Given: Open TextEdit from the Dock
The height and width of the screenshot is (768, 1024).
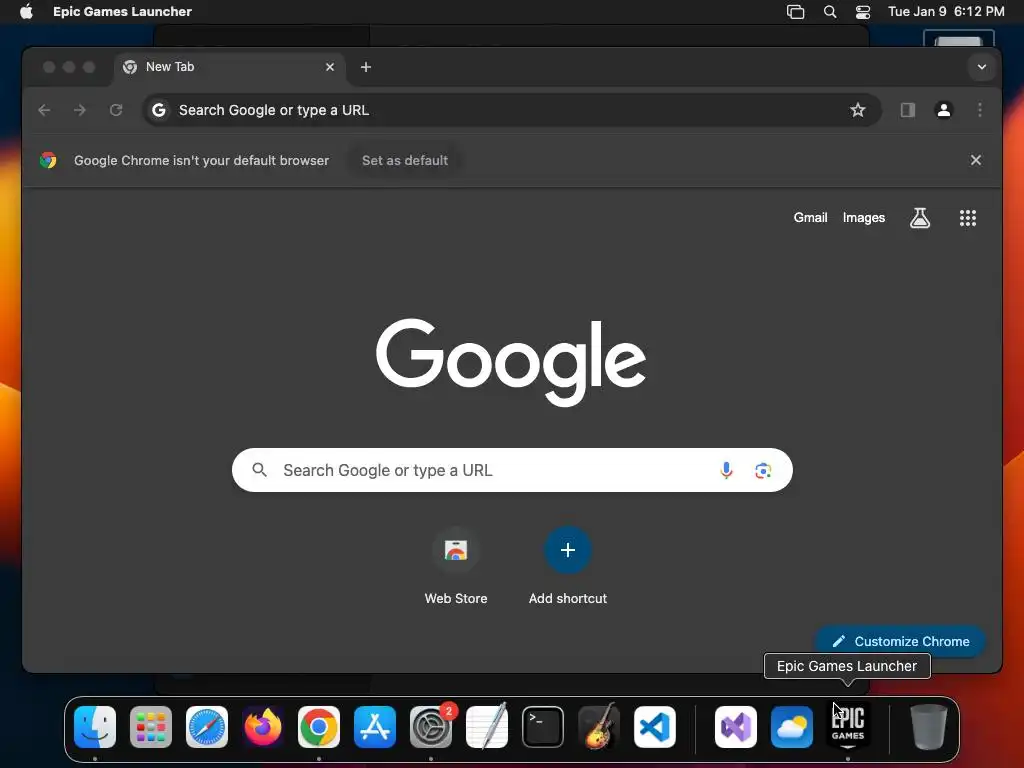Looking at the screenshot, I should click(x=487, y=727).
